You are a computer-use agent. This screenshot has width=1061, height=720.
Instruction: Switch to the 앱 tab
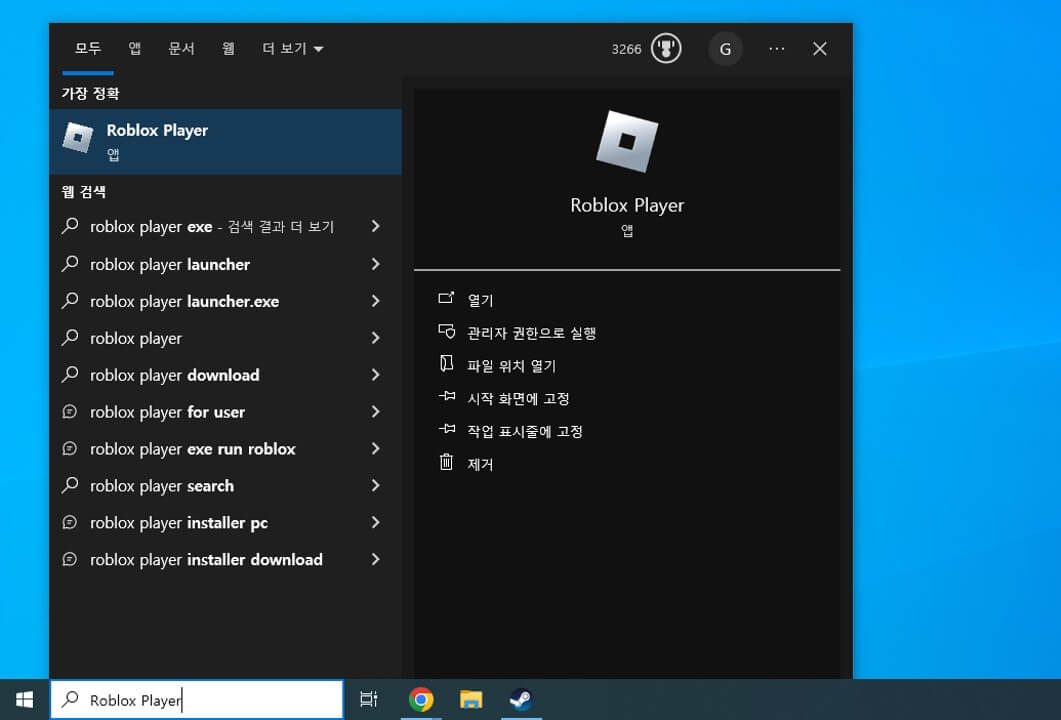135,49
